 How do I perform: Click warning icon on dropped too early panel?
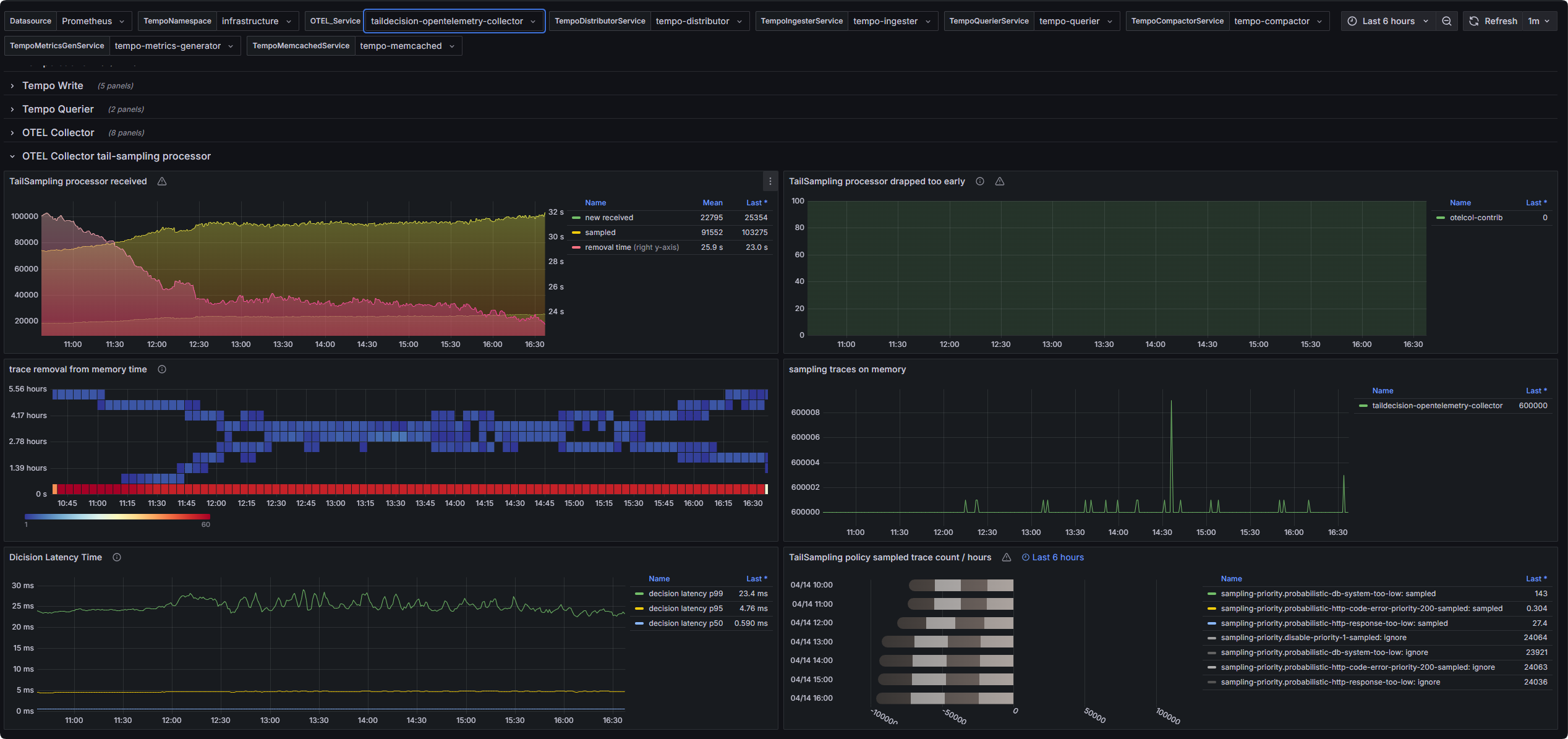point(1000,181)
